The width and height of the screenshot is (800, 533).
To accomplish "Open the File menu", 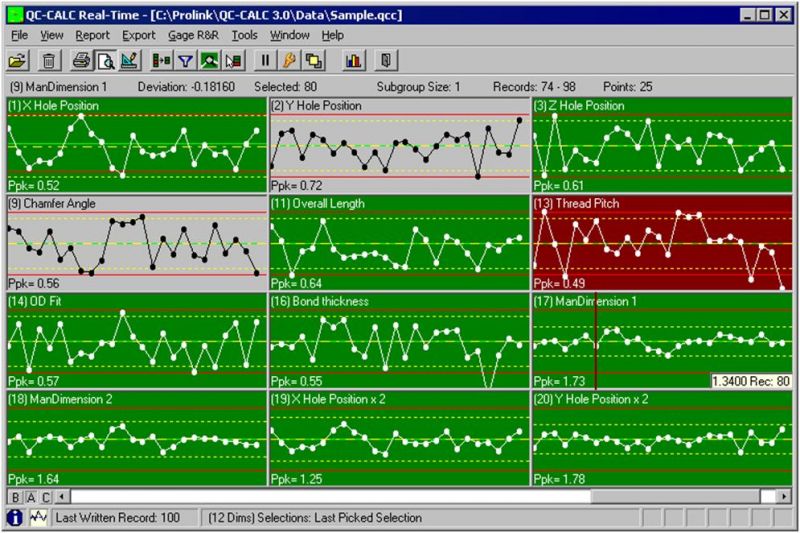I will tap(19, 35).
